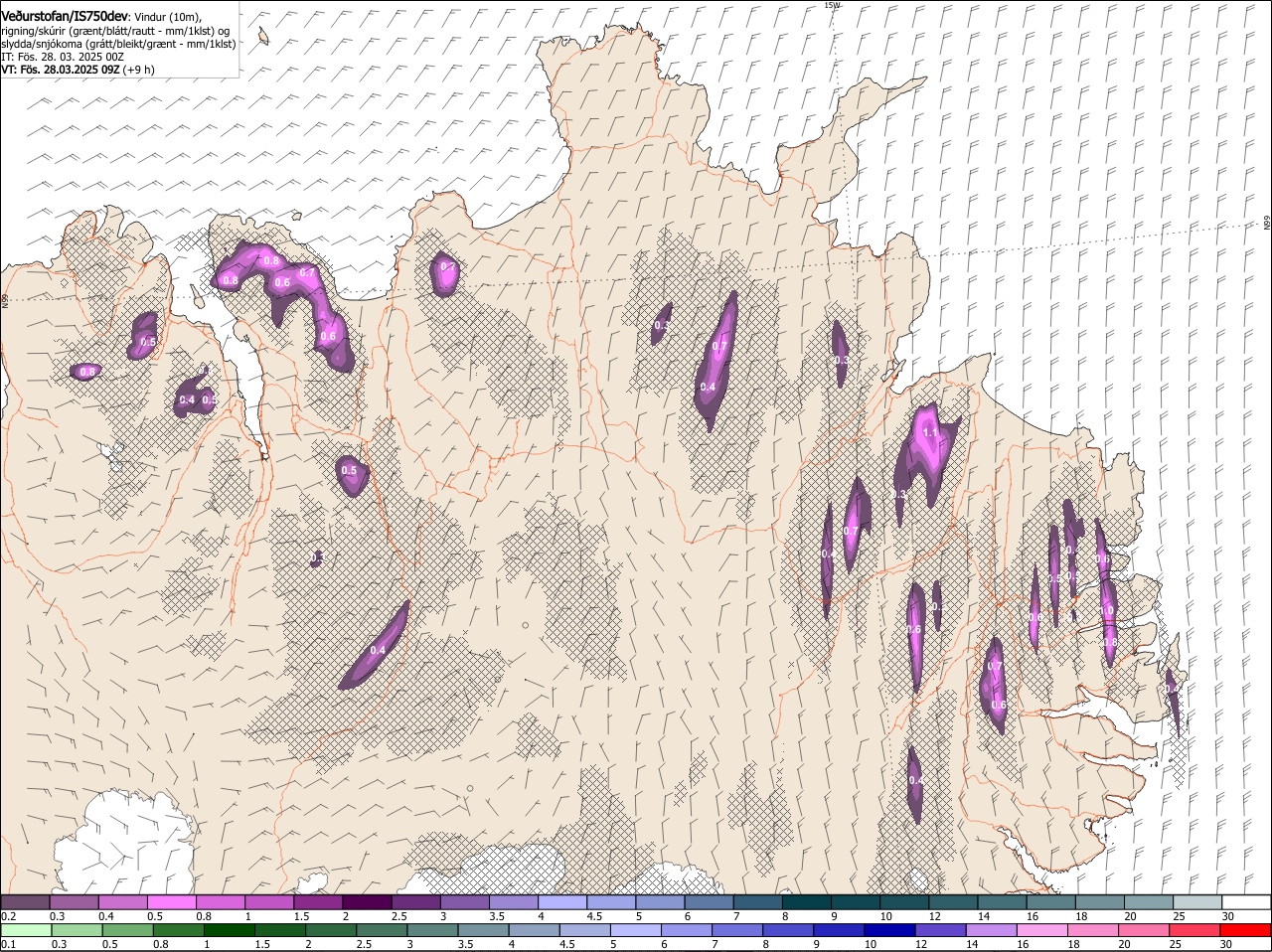This screenshot has height=952, width=1272.
Task: Select the light lavender 4 swatch, top legend row
Action: coord(561,901)
